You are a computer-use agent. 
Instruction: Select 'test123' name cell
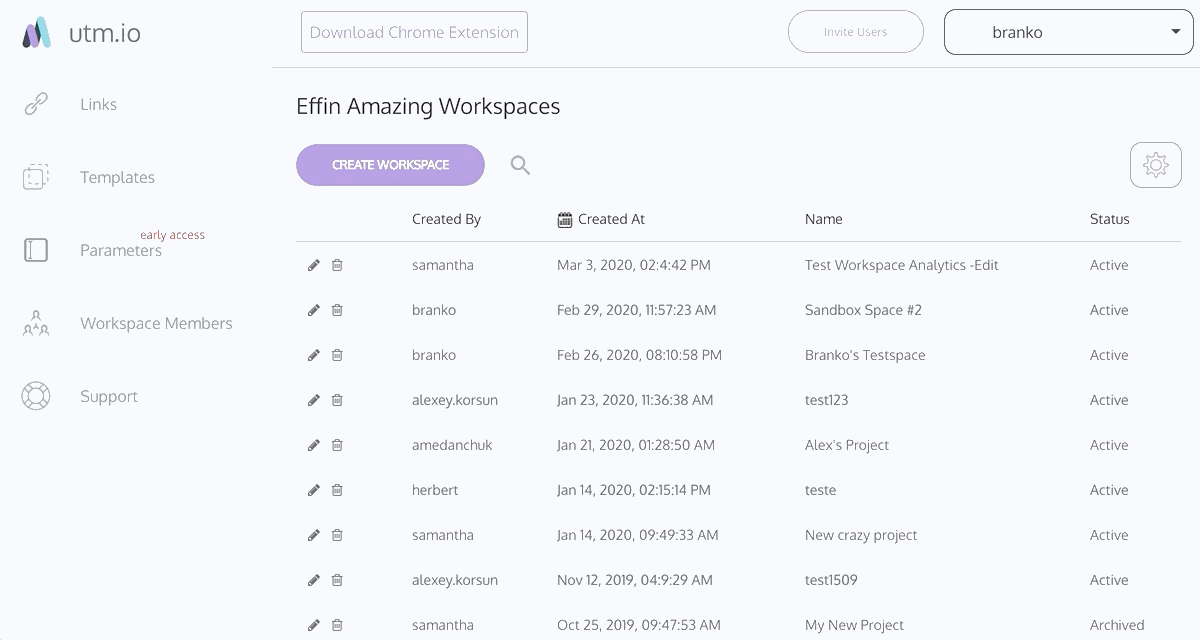pyautogui.click(x=826, y=400)
